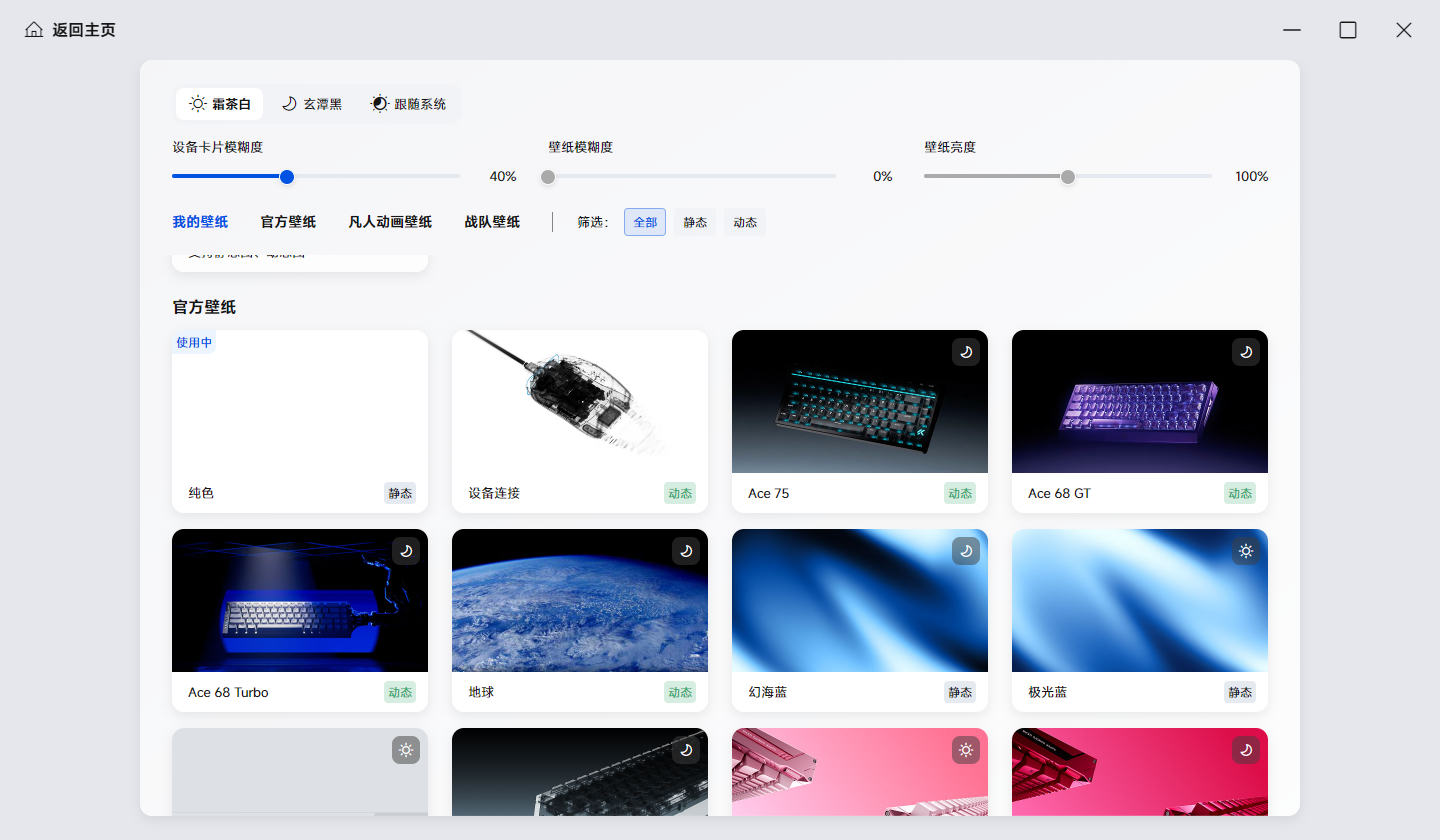Click the 动态 tag on 设备连接 card
The height and width of the screenshot is (840, 1440).
680,493
